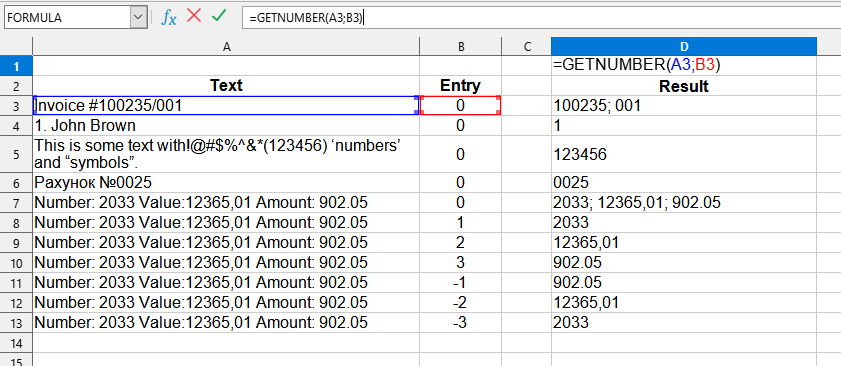Screen dimensions: 841x366
Task: Select row 10 header
Action: coord(16,263)
